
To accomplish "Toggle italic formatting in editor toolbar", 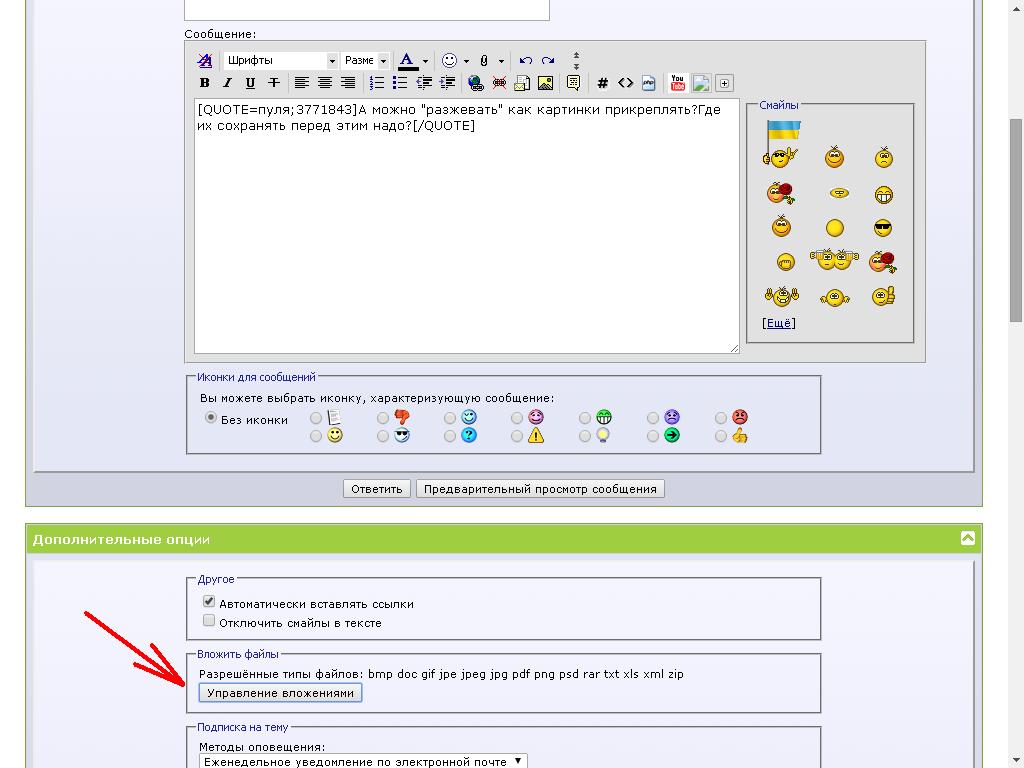I will 227,83.
